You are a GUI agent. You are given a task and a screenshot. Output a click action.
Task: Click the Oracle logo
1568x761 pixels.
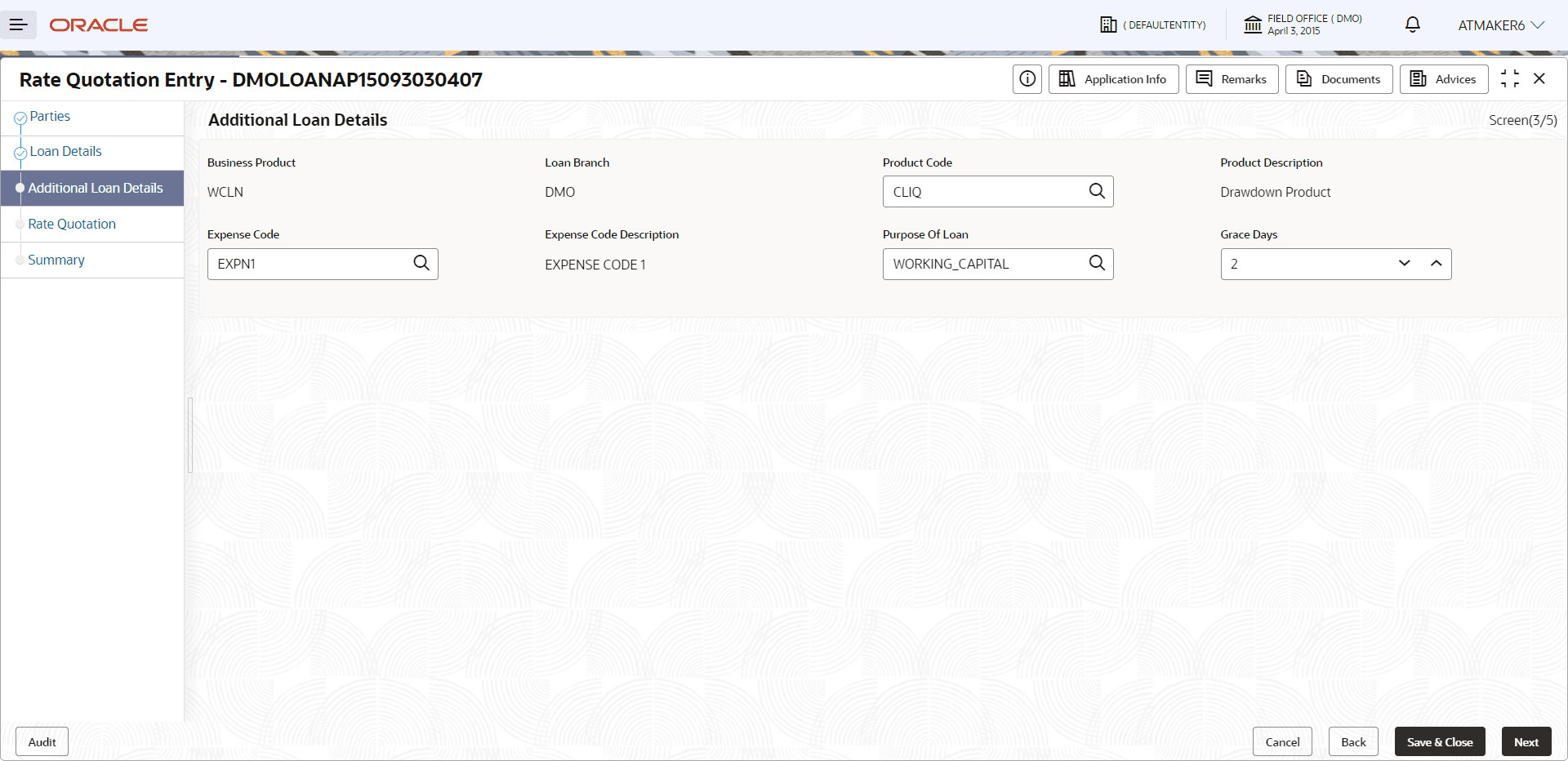pos(99,25)
